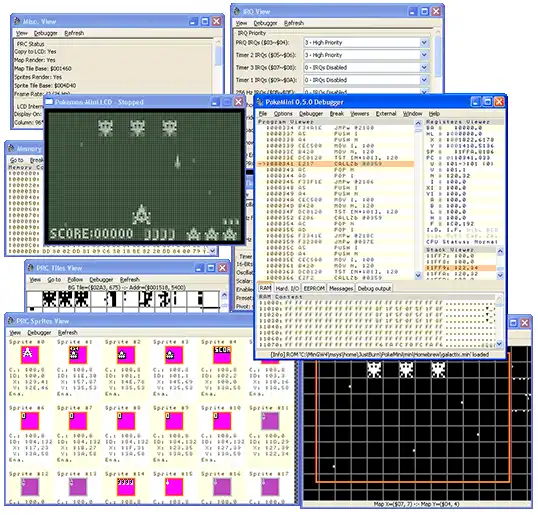Click the Misc. View window title icon
This screenshot has height=515, width=538.
[16, 21]
